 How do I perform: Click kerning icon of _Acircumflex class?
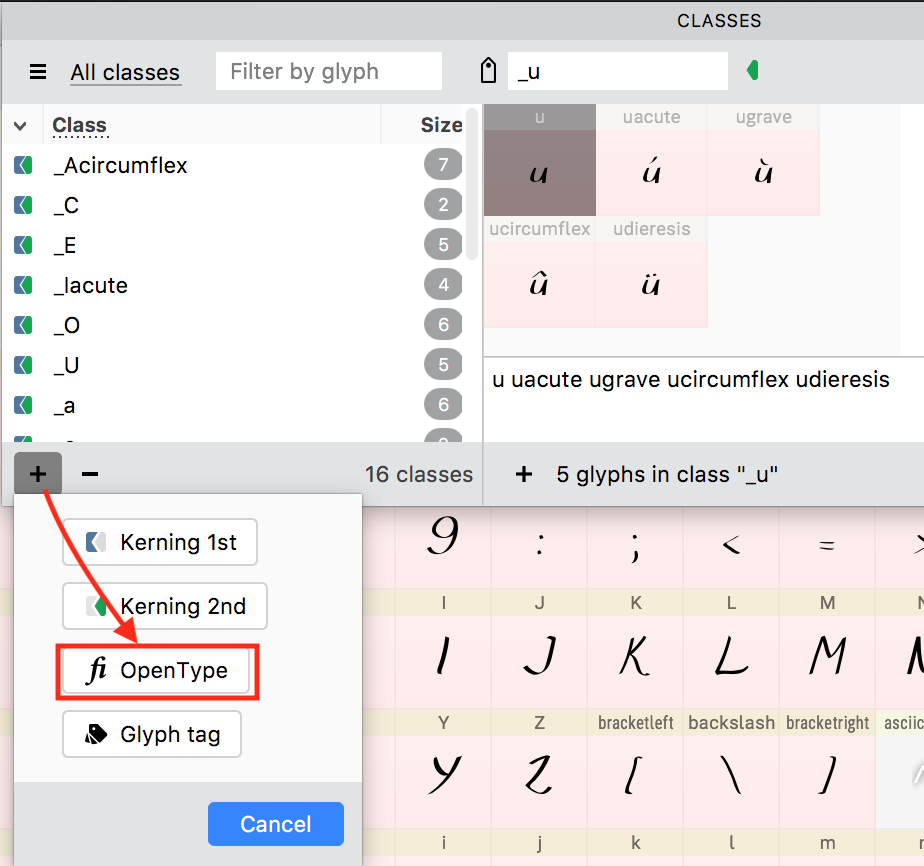[x=23, y=165]
